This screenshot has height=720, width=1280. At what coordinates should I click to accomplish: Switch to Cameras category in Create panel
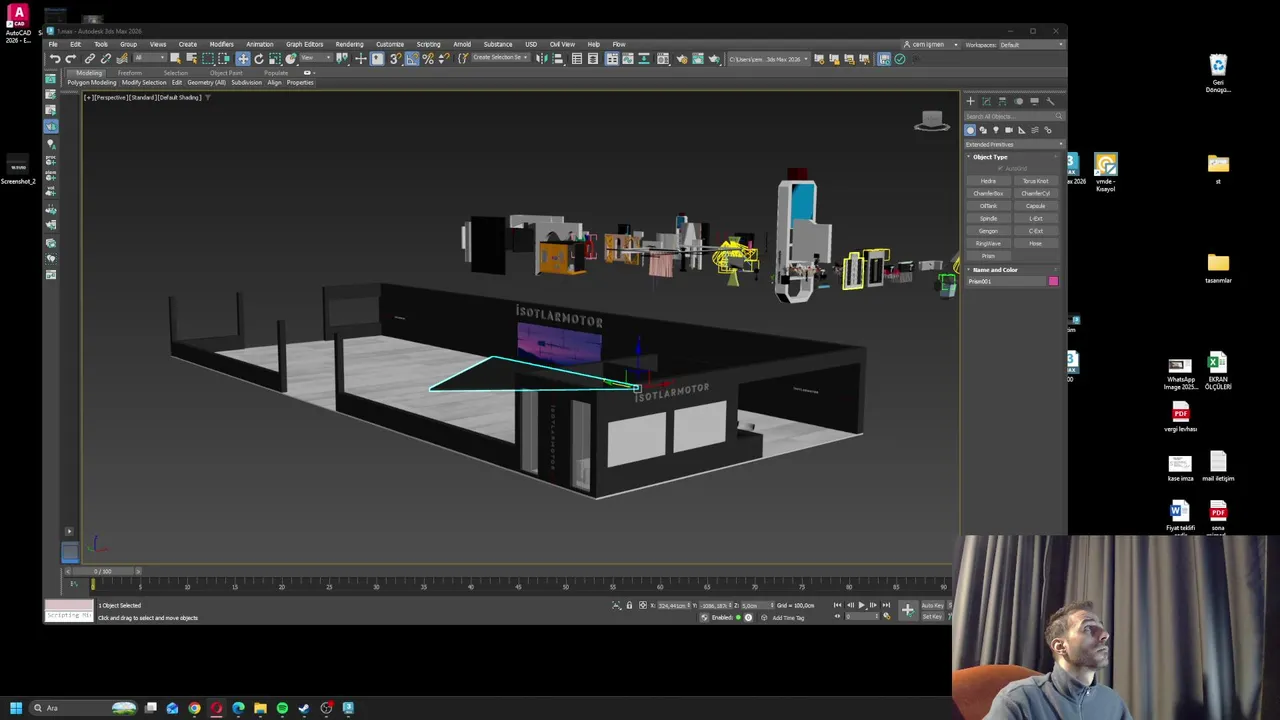[1008, 130]
